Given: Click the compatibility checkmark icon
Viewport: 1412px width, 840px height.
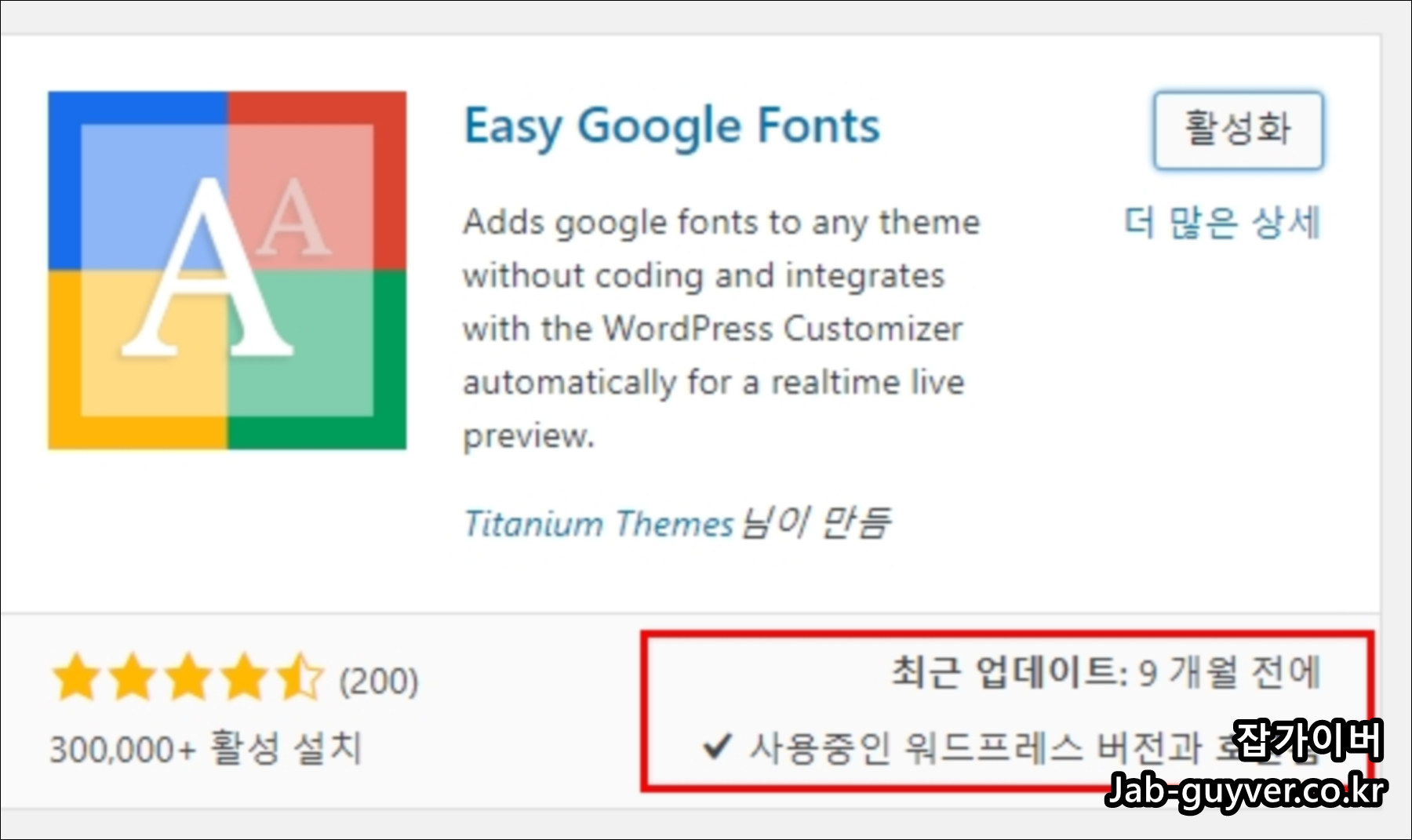Looking at the screenshot, I should 717,746.
